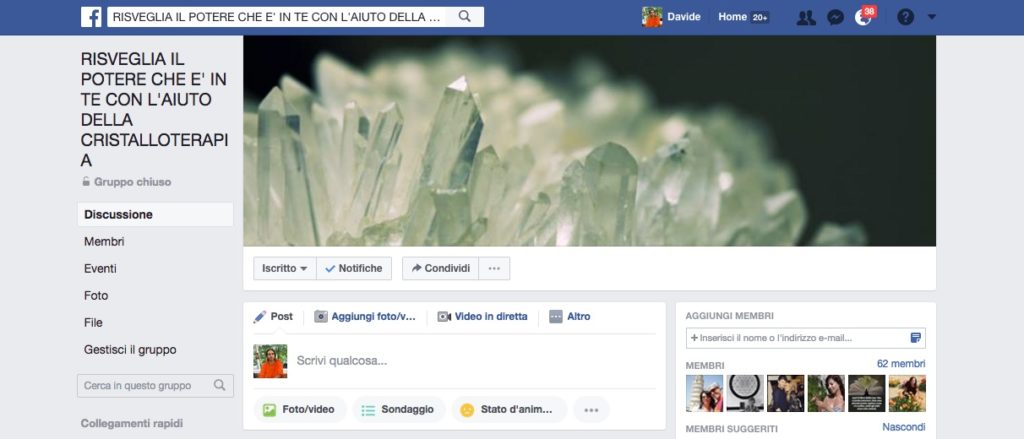This screenshot has height=439, width=1024.
Task: Click the composer profile picture
Action: (x=270, y=361)
